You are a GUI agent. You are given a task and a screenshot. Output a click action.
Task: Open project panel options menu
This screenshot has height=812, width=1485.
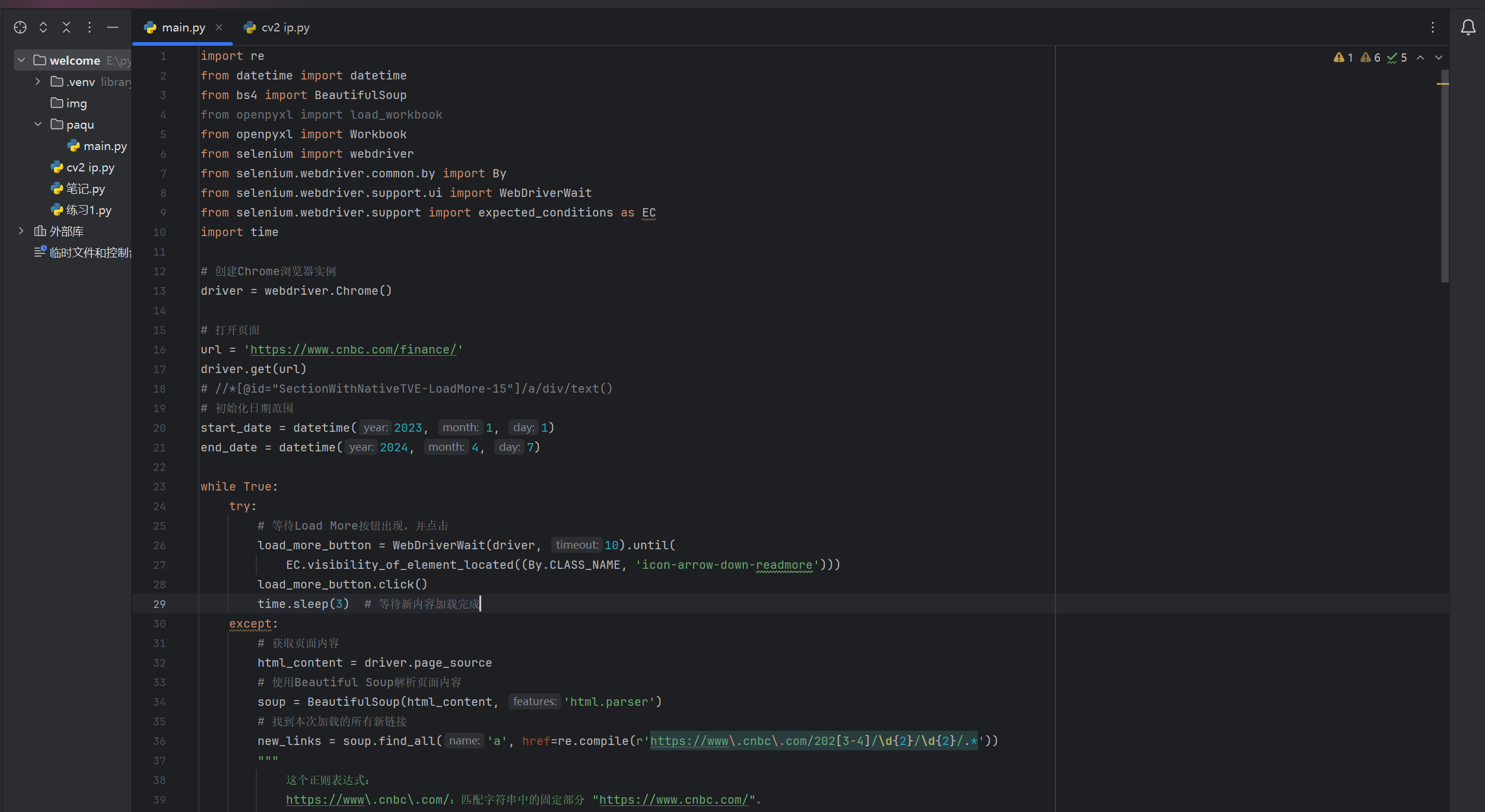90,27
